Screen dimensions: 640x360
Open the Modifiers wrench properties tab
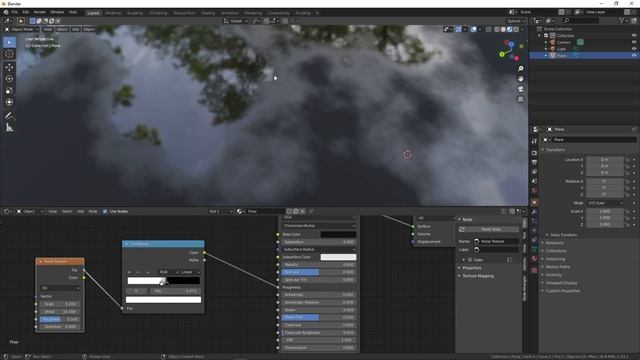click(x=534, y=212)
